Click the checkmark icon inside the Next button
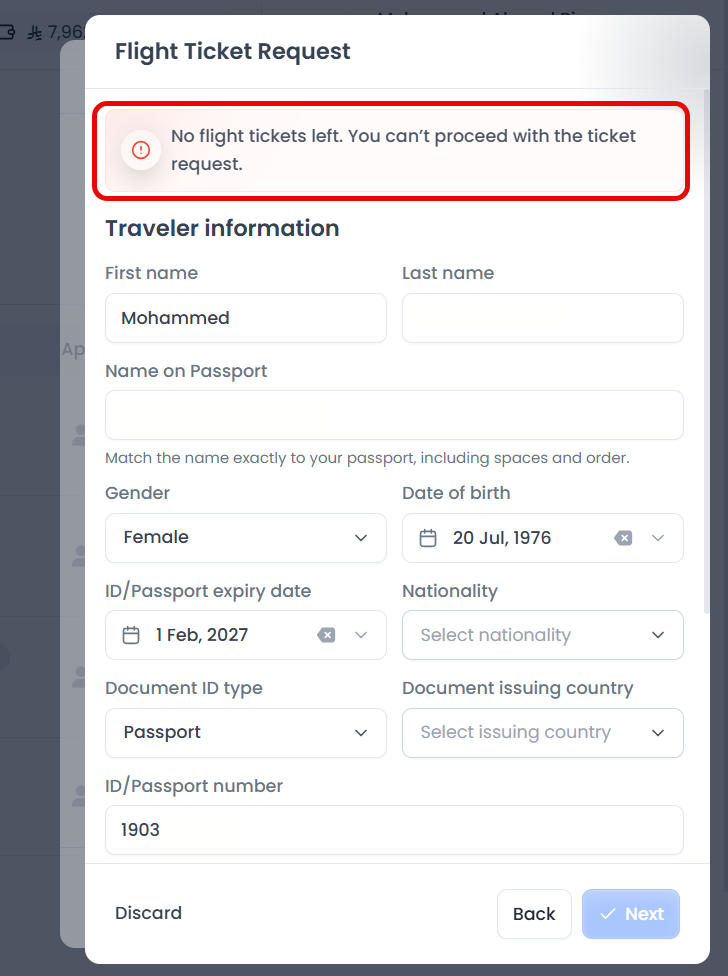Viewport: 728px width, 976px height. pyautogui.click(x=608, y=913)
